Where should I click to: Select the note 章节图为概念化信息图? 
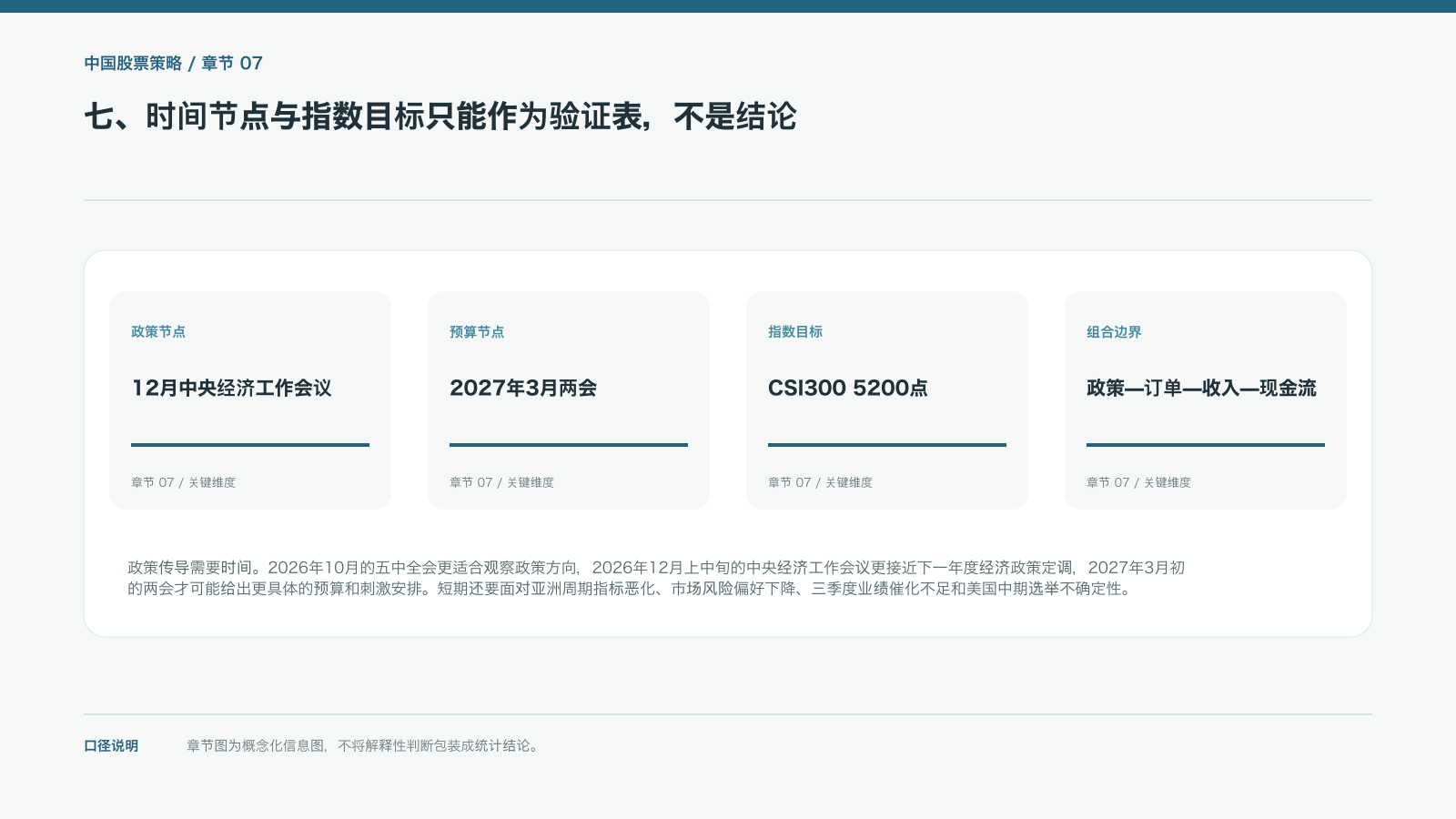coord(257,746)
